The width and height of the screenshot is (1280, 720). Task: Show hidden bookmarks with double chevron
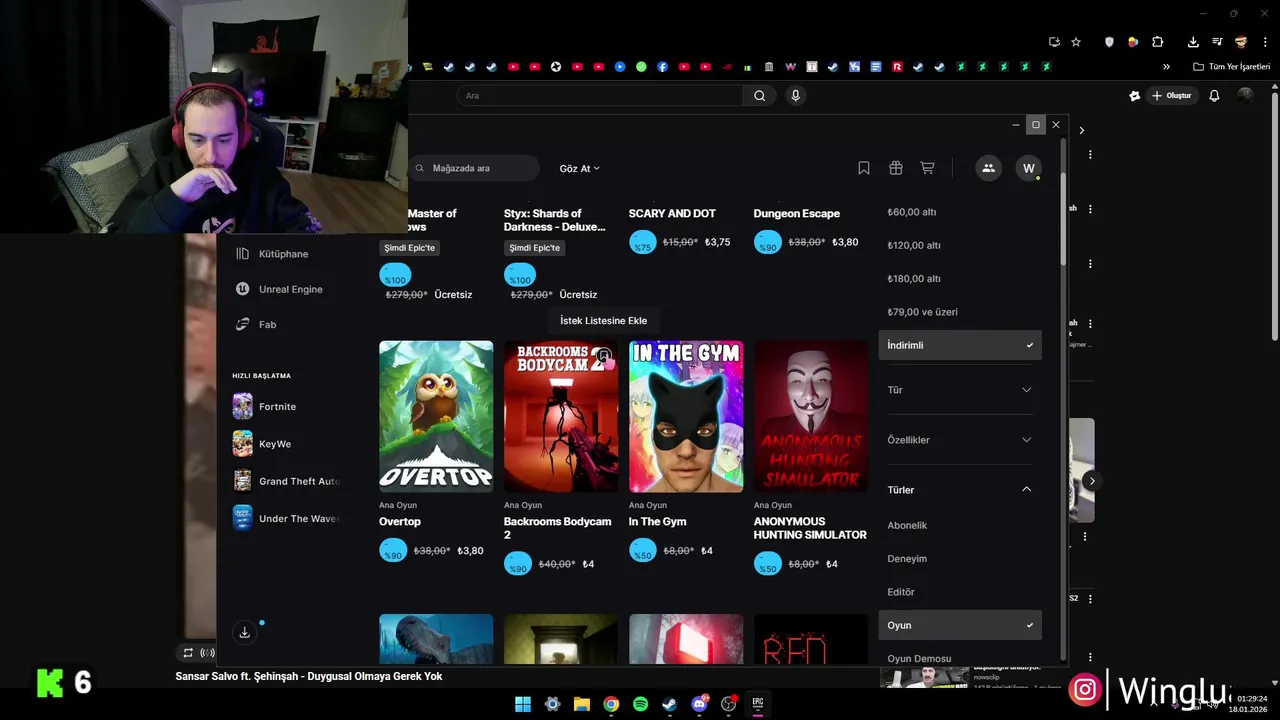pos(1166,67)
